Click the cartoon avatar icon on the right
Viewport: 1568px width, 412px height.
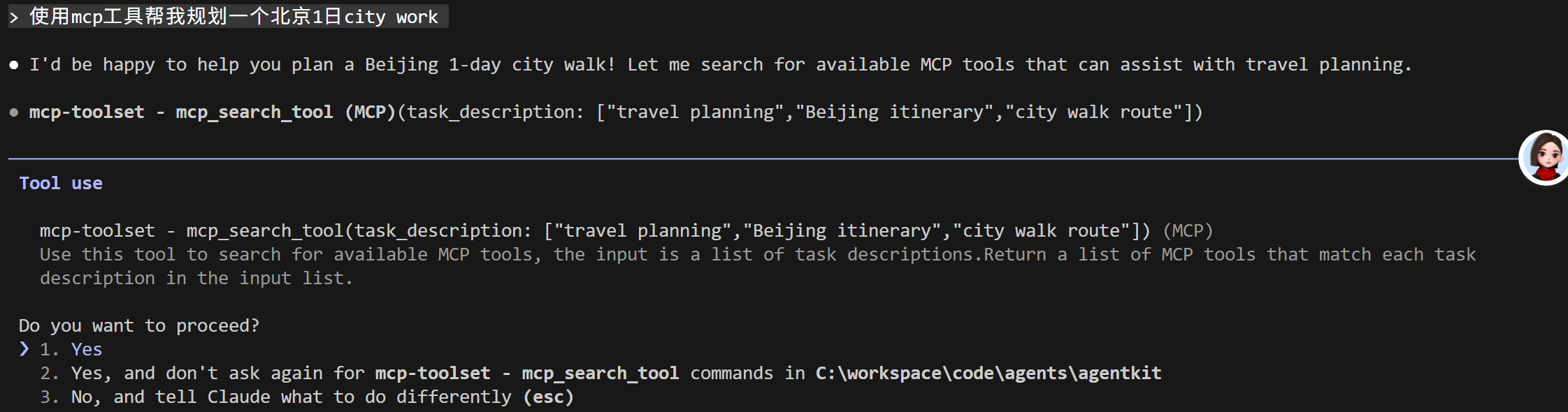coord(1545,158)
